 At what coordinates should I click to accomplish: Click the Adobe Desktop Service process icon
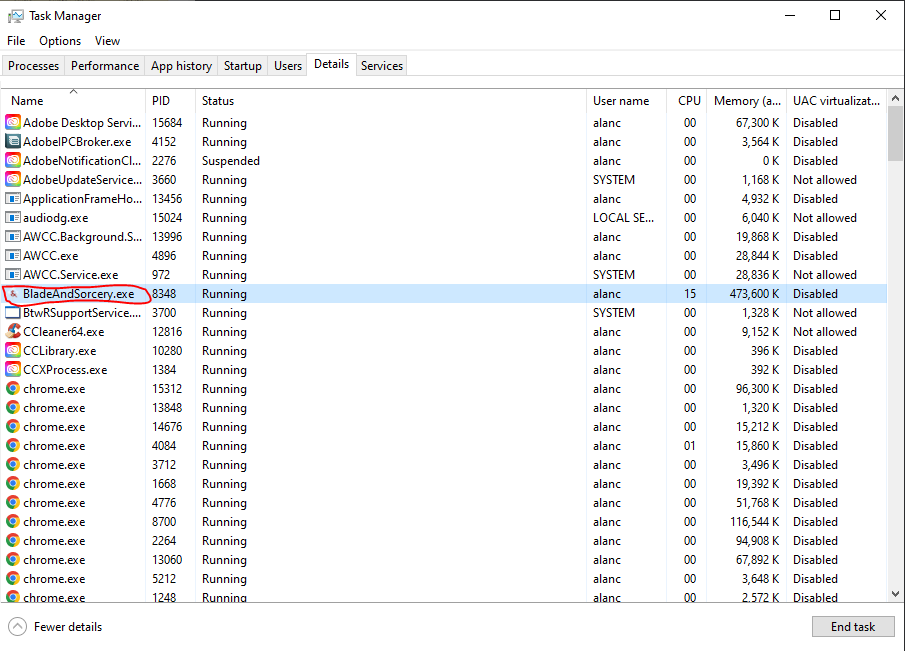(x=13, y=122)
